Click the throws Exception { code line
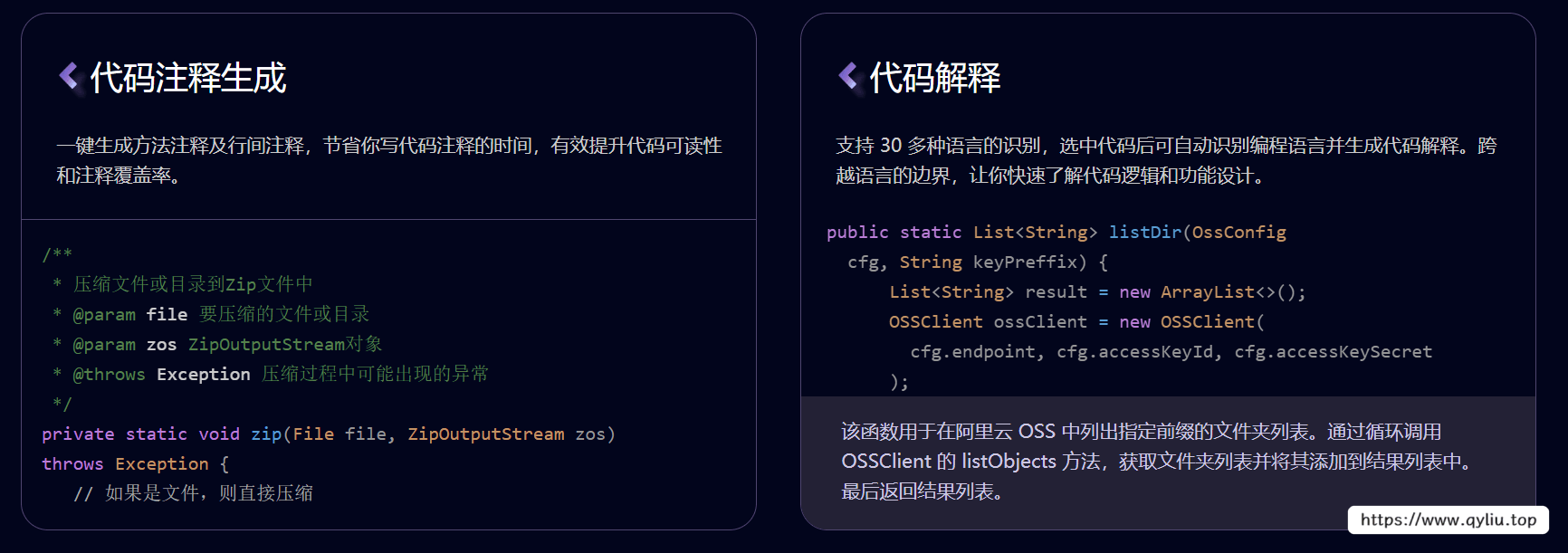This screenshot has height=553, width=1568. point(136,464)
